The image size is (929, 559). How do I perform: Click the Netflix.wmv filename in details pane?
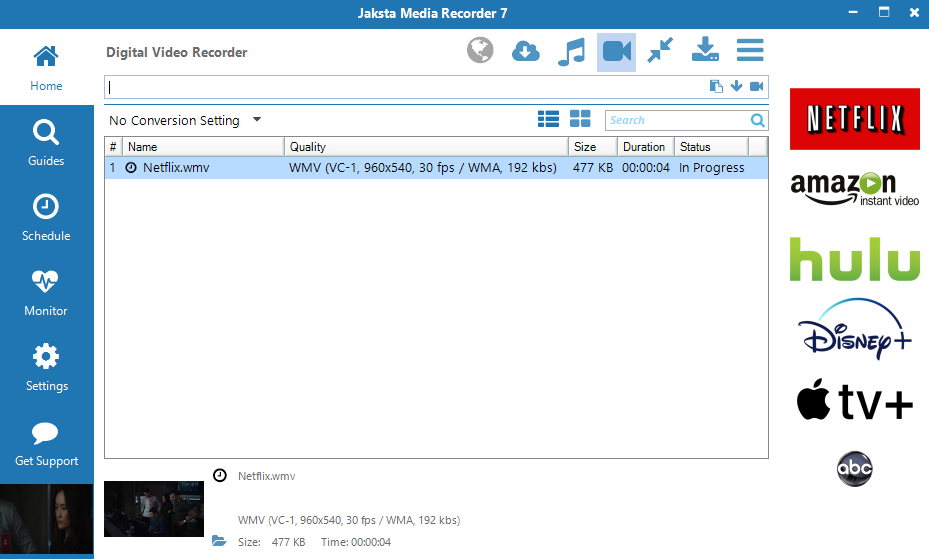click(267, 476)
